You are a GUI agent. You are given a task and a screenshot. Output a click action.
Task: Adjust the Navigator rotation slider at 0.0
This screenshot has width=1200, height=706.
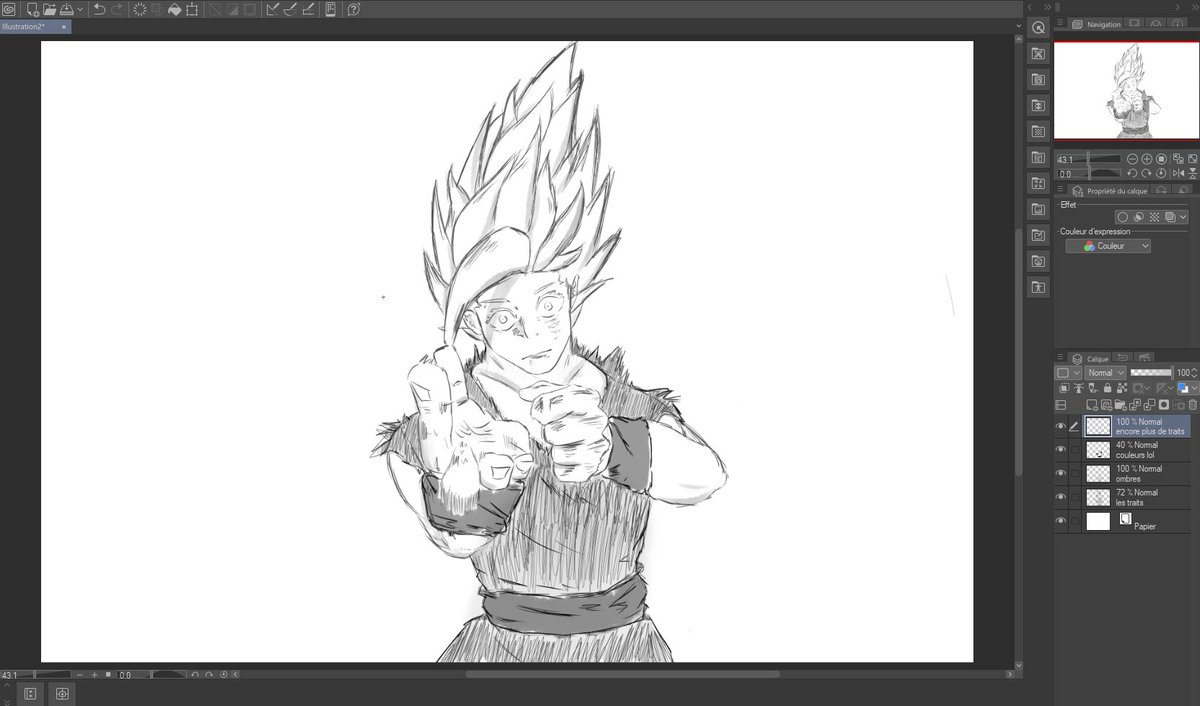1089,173
